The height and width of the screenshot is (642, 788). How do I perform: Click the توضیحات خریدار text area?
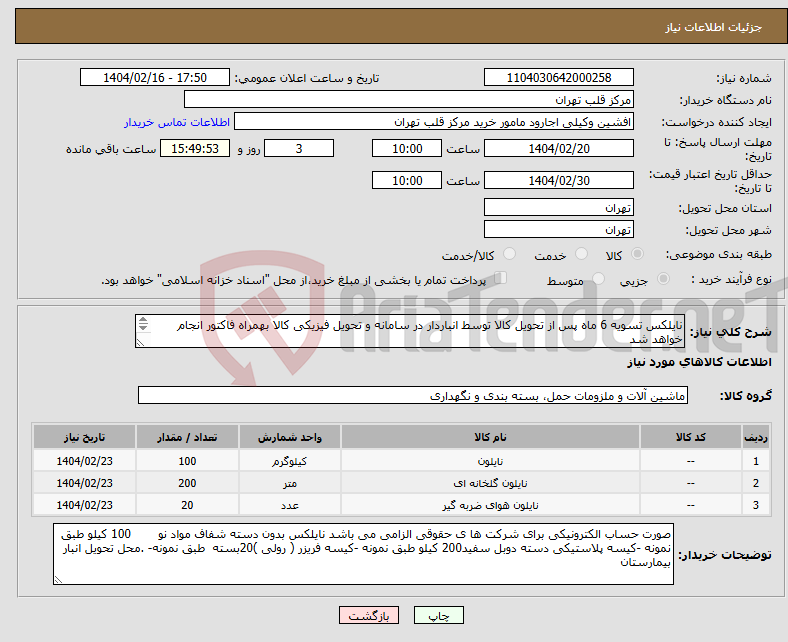363,554
